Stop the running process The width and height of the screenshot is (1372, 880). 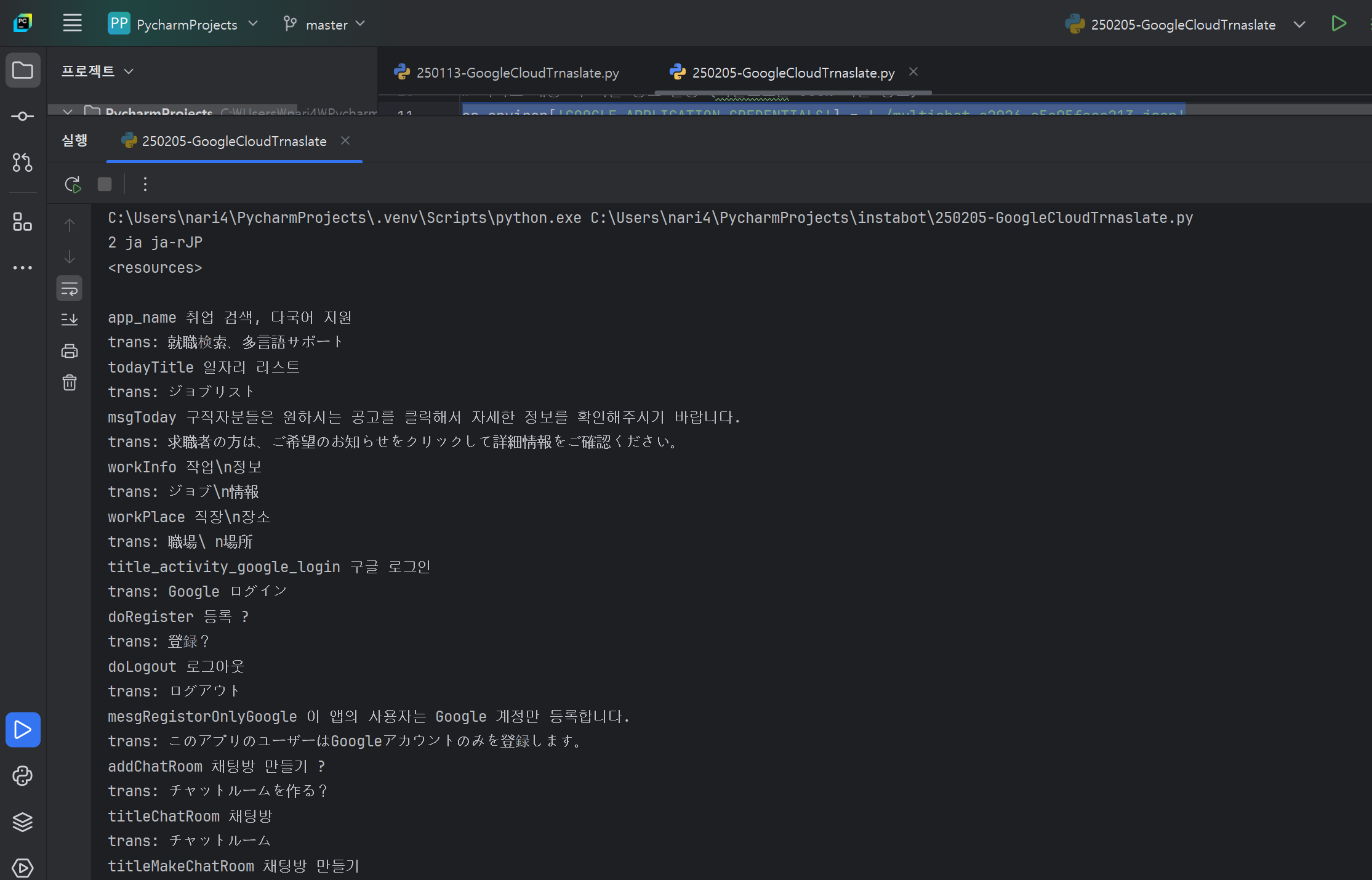pos(105,184)
